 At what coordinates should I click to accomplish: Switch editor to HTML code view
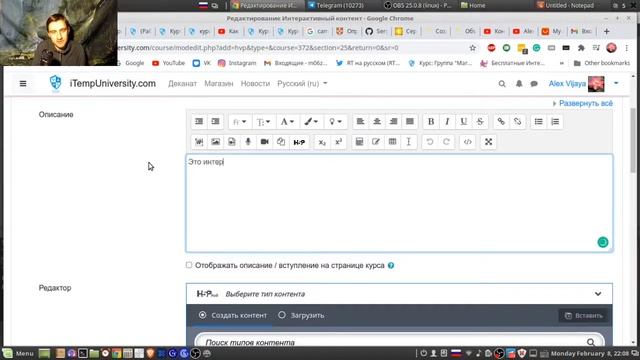click(467, 142)
